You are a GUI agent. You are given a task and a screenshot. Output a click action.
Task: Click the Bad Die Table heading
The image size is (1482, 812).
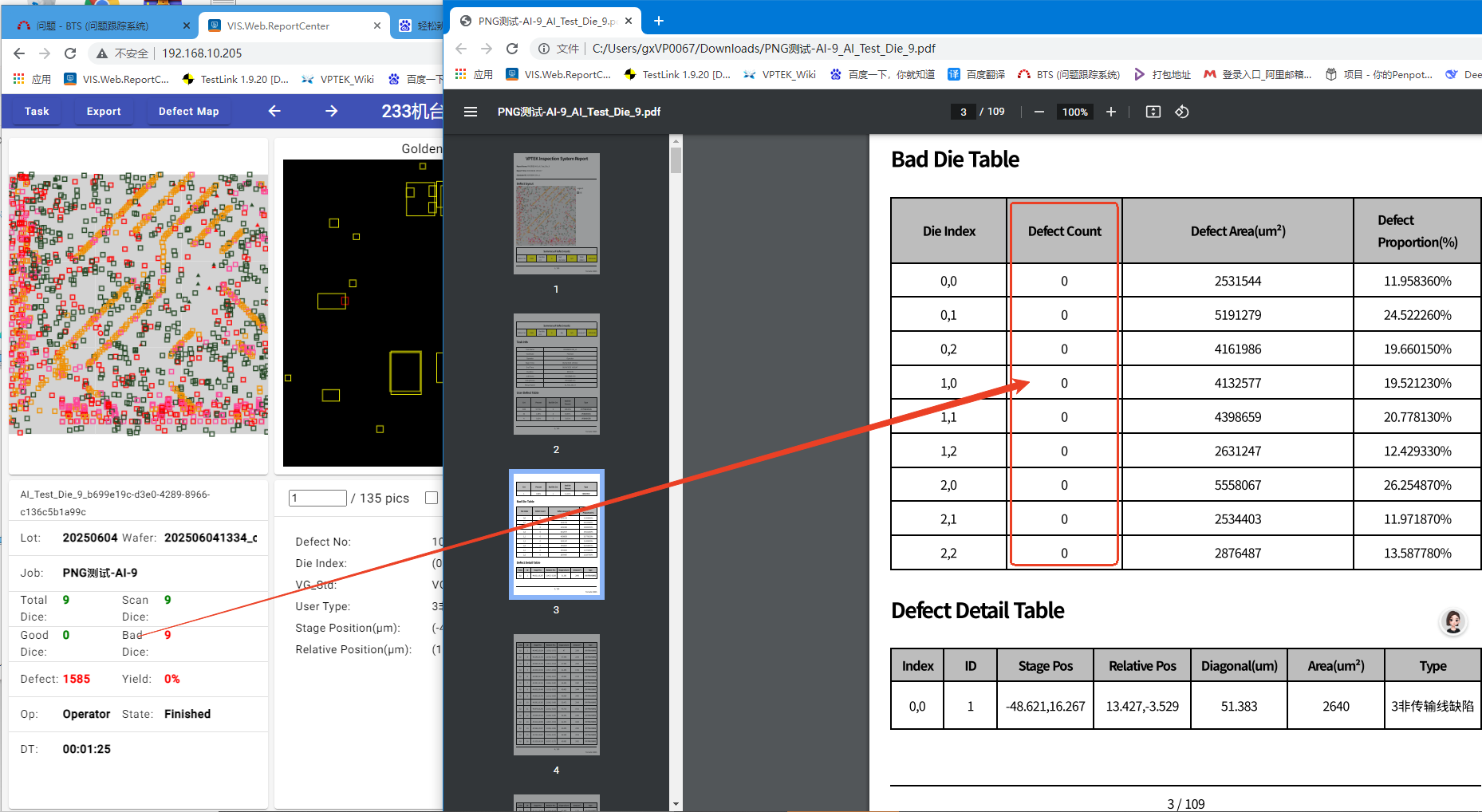tap(955, 160)
